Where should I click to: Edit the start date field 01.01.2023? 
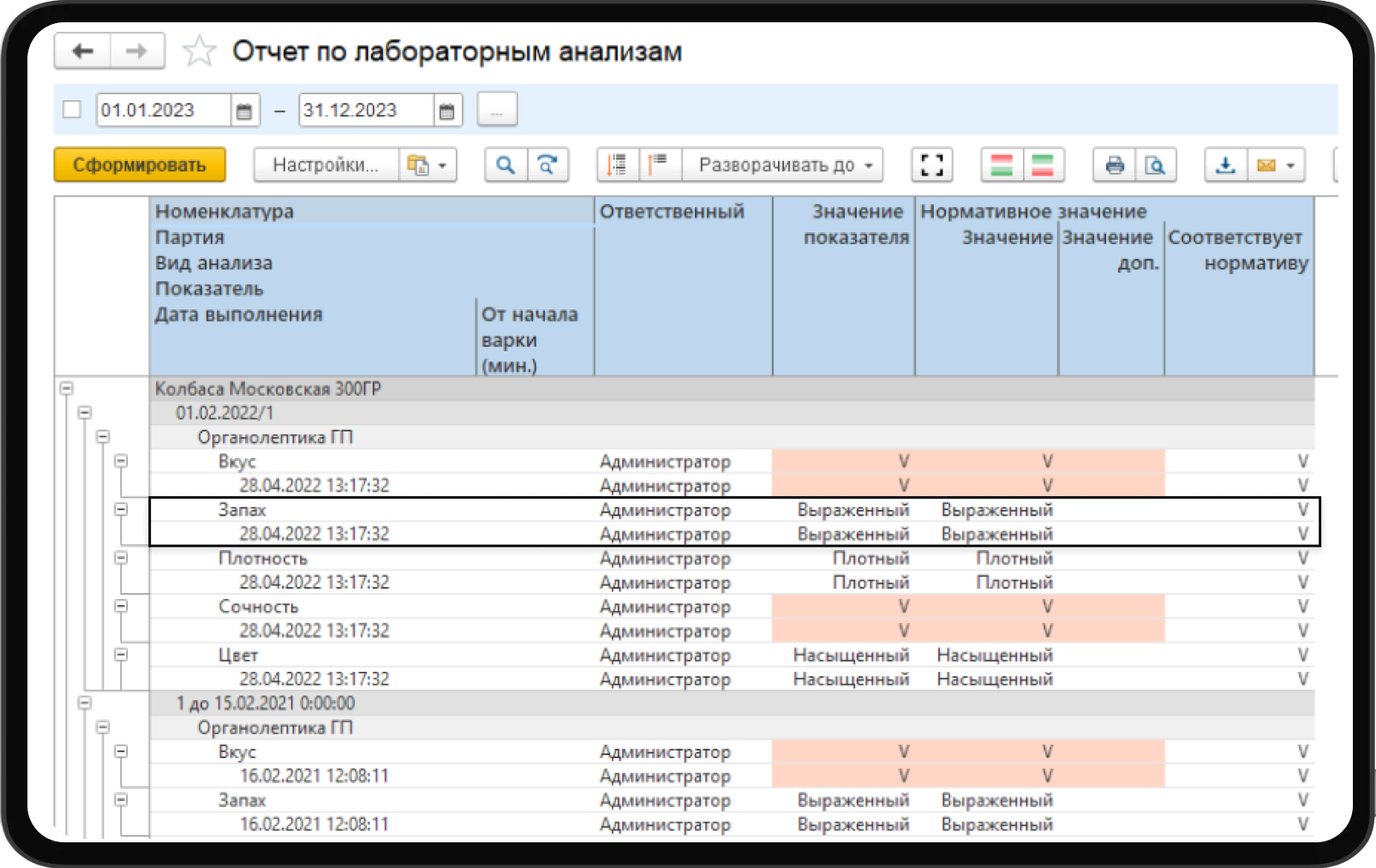(x=164, y=111)
